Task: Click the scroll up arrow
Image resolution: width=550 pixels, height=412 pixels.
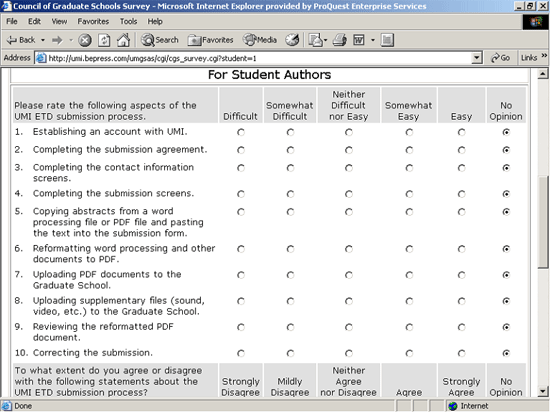Action: point(543,74)
